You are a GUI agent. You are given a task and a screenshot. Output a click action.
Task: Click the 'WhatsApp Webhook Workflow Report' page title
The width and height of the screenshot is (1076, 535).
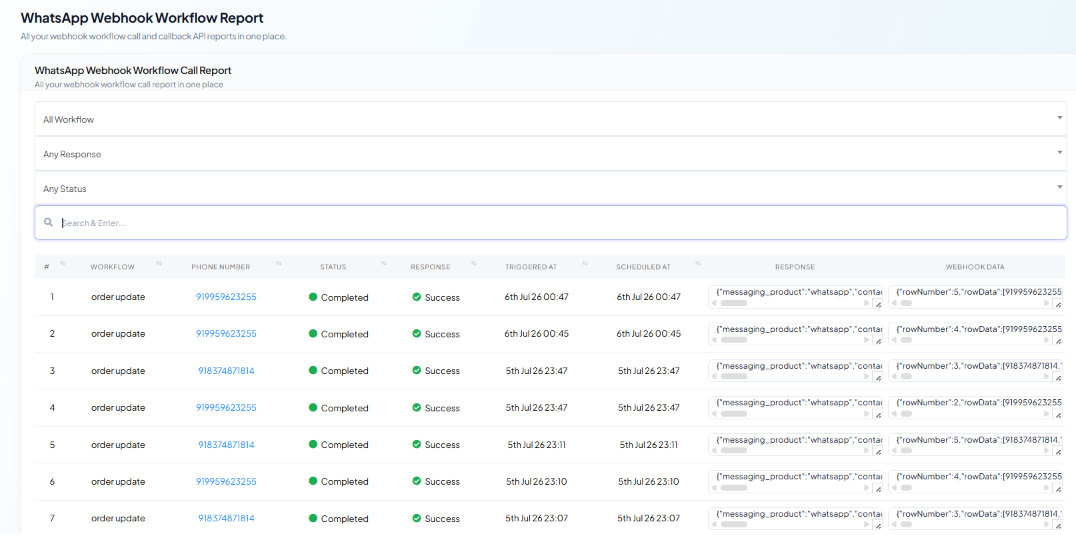click(142, 18)
